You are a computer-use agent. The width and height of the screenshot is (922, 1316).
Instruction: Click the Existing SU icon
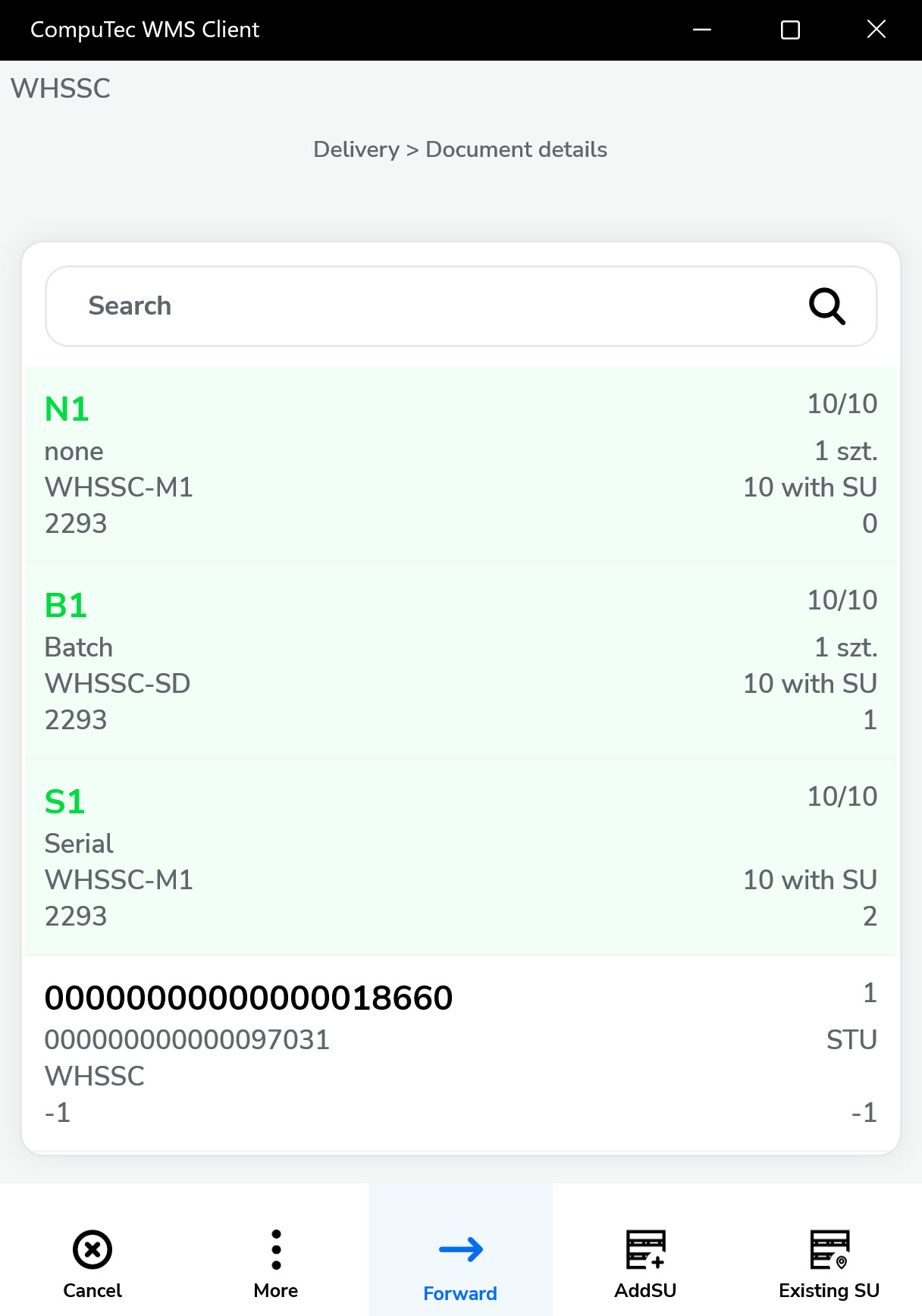[x=829, y=1249]
